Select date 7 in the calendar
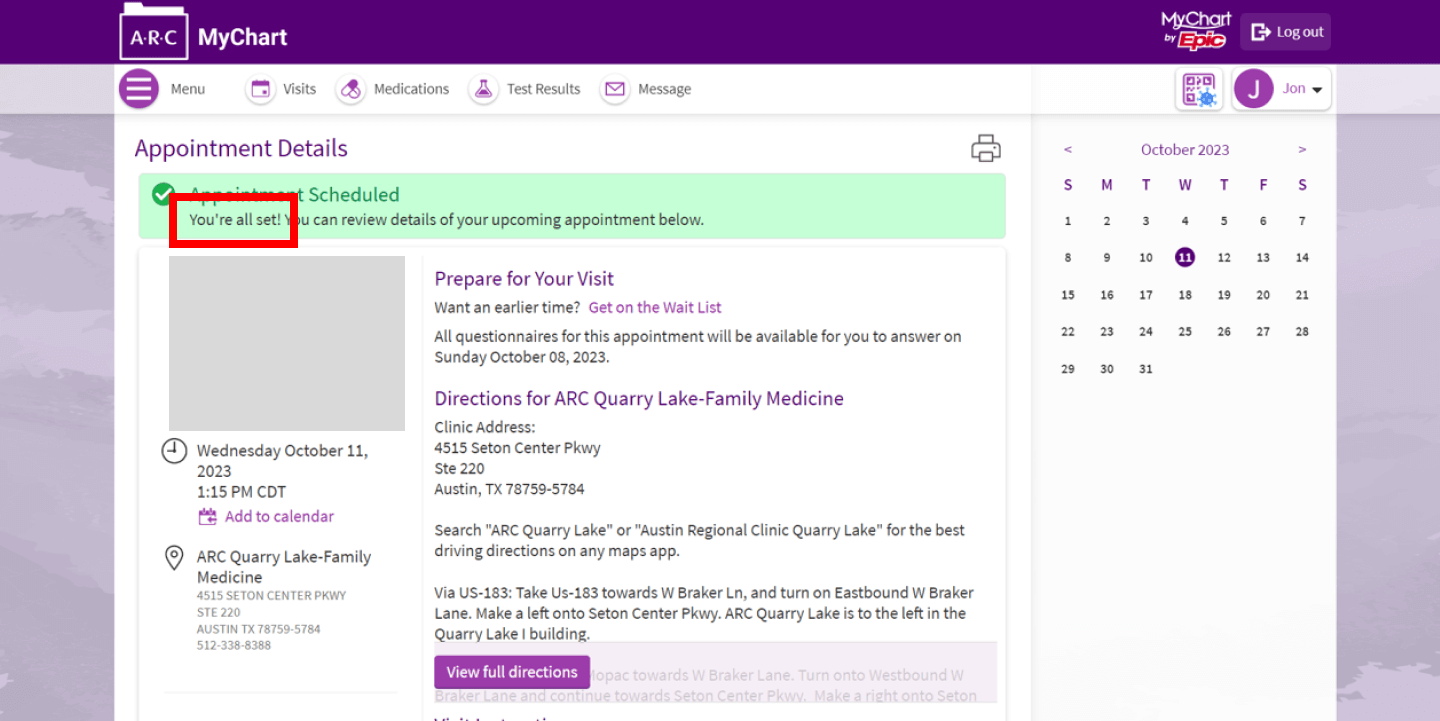 (1302, 221)
